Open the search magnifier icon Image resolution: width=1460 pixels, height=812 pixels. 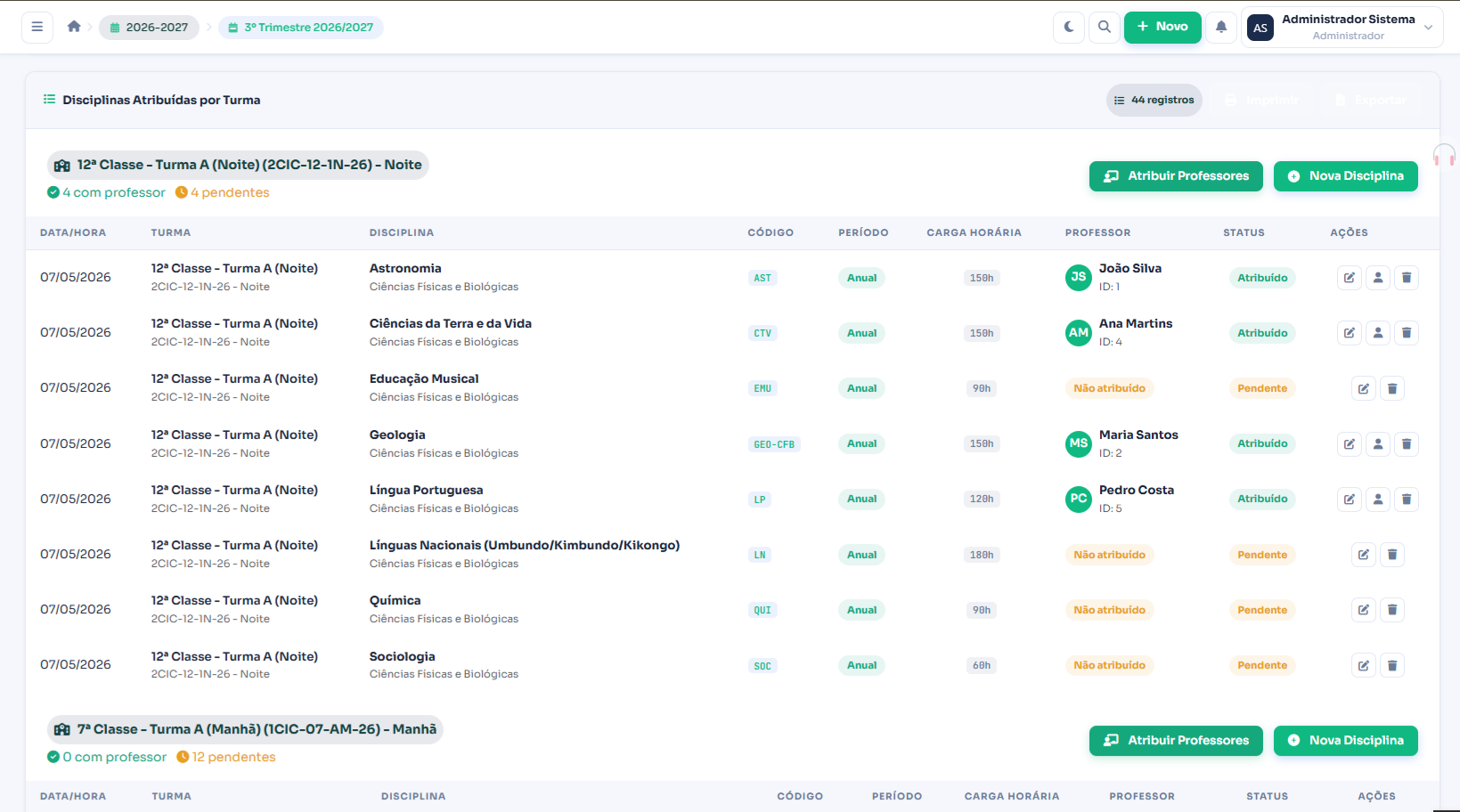click(1105, 27)
